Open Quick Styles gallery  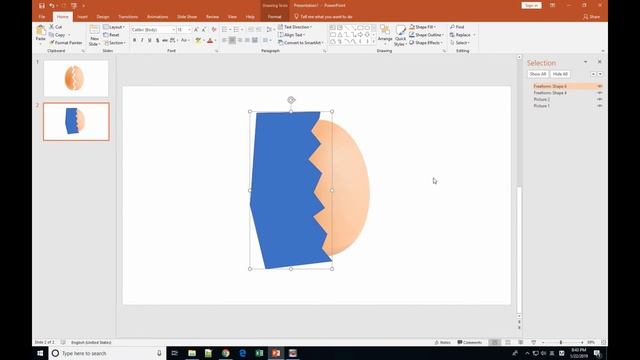coord(400,36)
